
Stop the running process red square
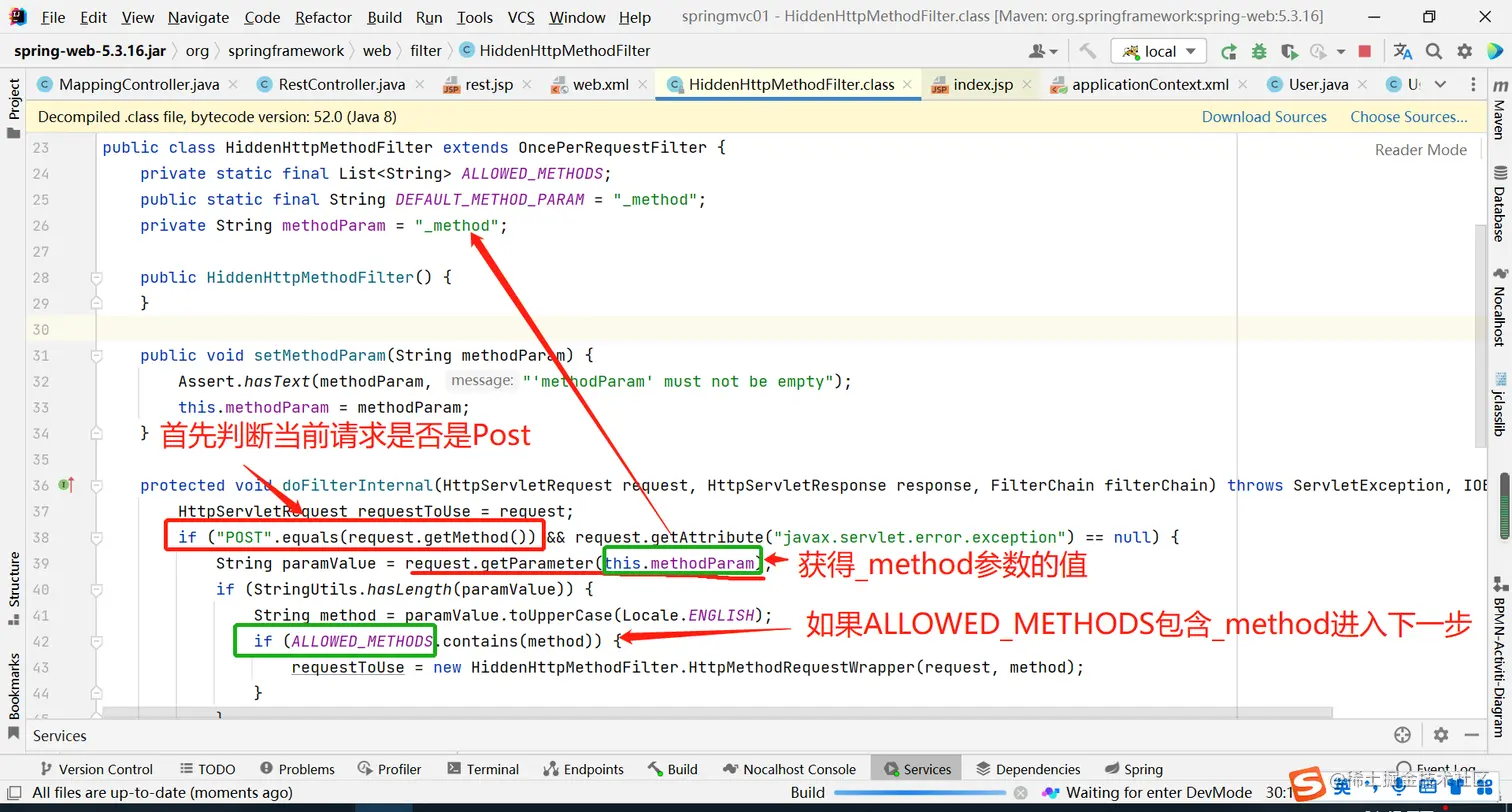pos(1365,51)
